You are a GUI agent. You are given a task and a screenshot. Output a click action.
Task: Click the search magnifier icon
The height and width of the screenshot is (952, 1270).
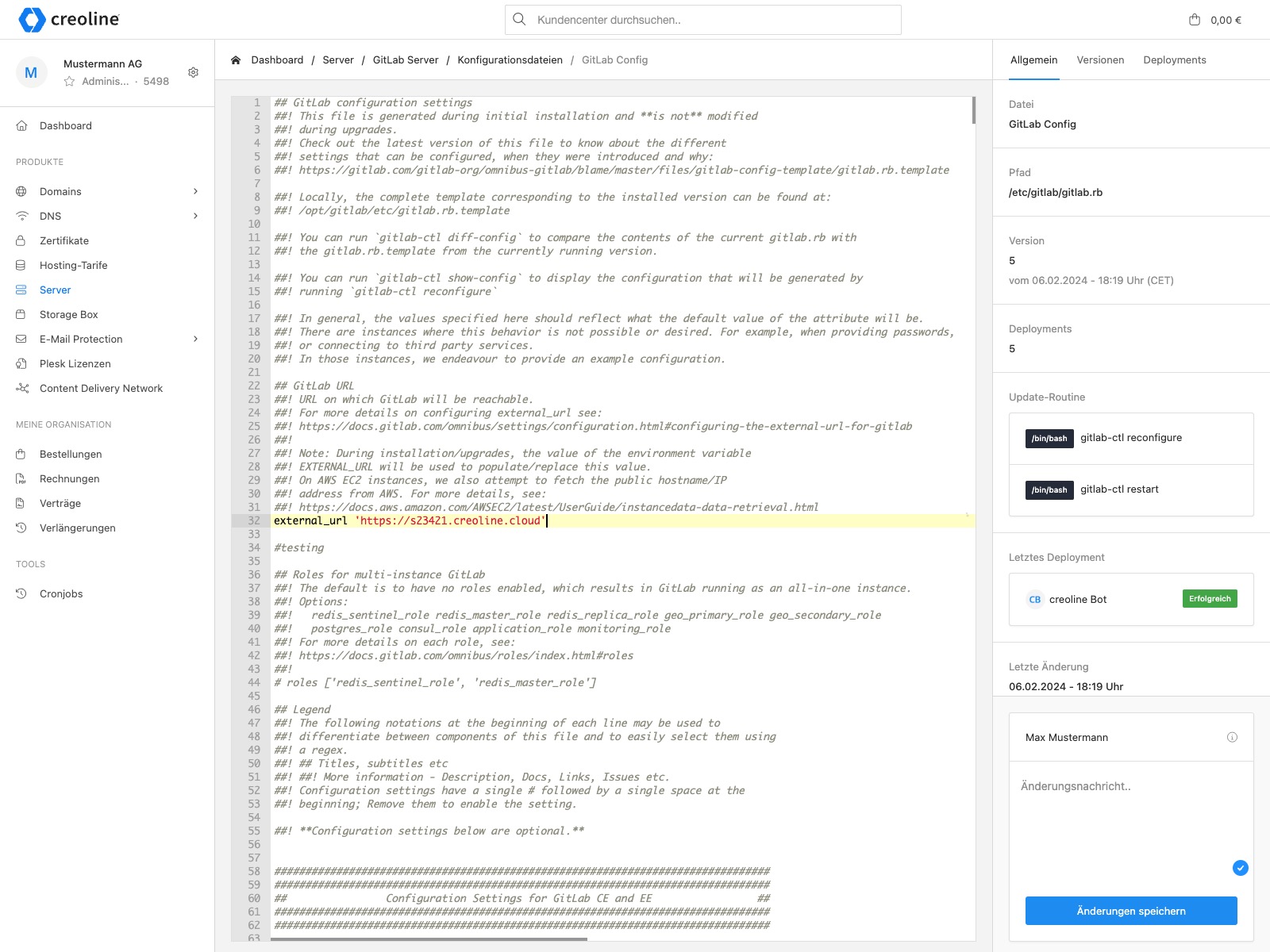(x=519, y=19)
